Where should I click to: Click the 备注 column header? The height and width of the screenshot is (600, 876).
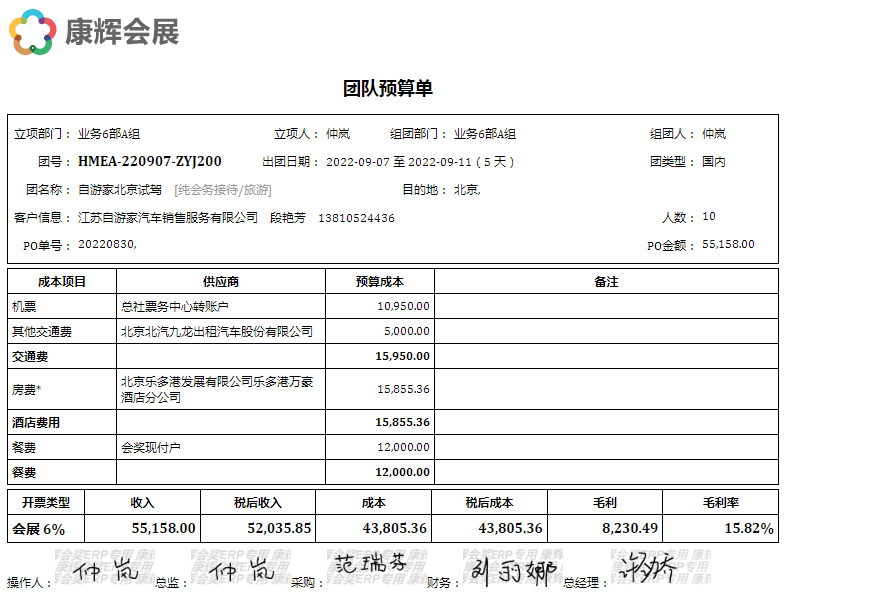(x=606, y=282)
